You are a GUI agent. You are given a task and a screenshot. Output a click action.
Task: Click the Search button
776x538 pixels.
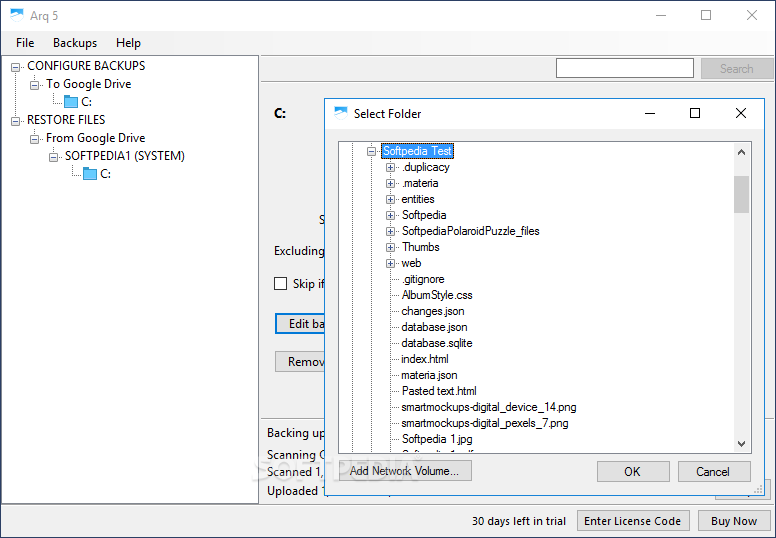pos(737,68)
